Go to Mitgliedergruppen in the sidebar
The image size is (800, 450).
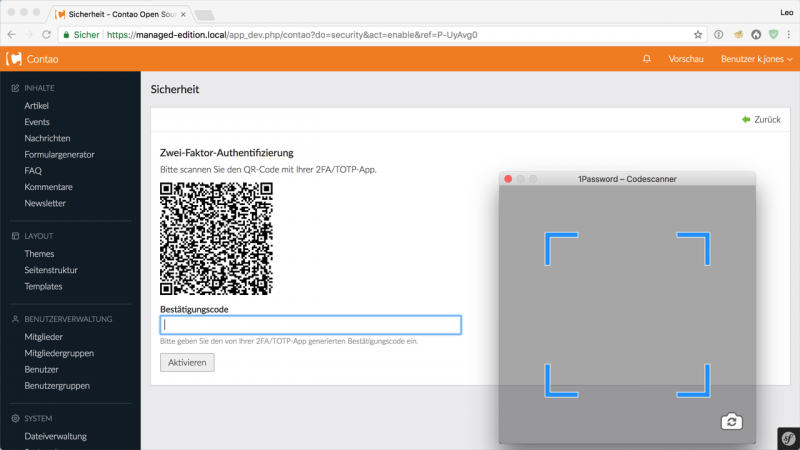pos(59,352)
